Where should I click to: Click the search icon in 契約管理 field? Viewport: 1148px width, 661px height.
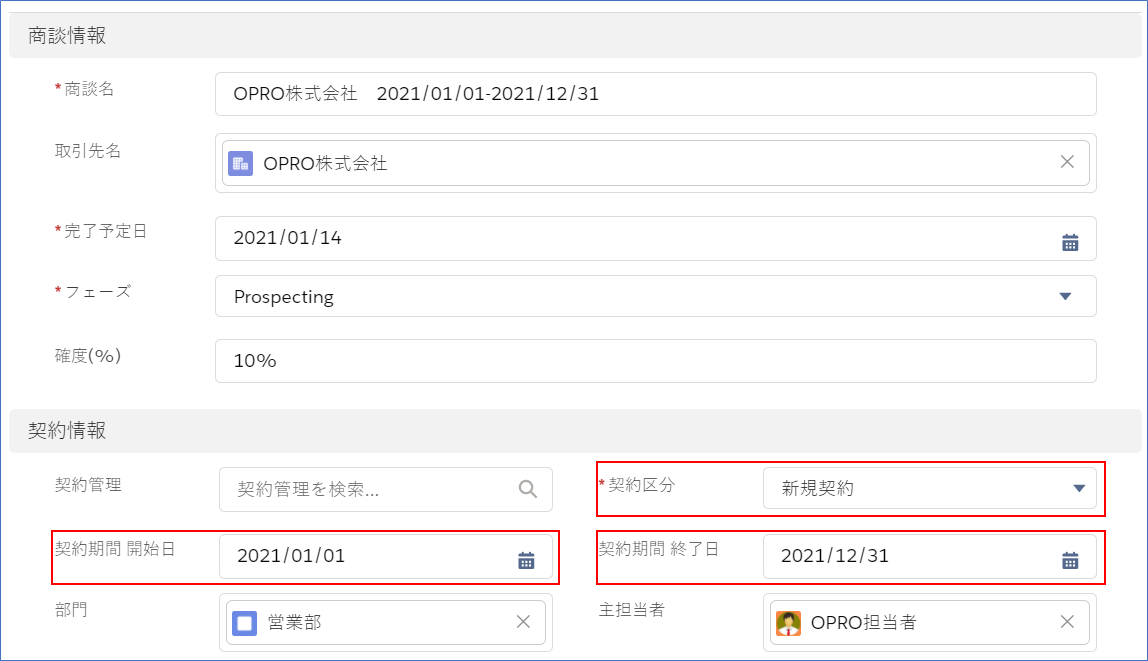528,489
